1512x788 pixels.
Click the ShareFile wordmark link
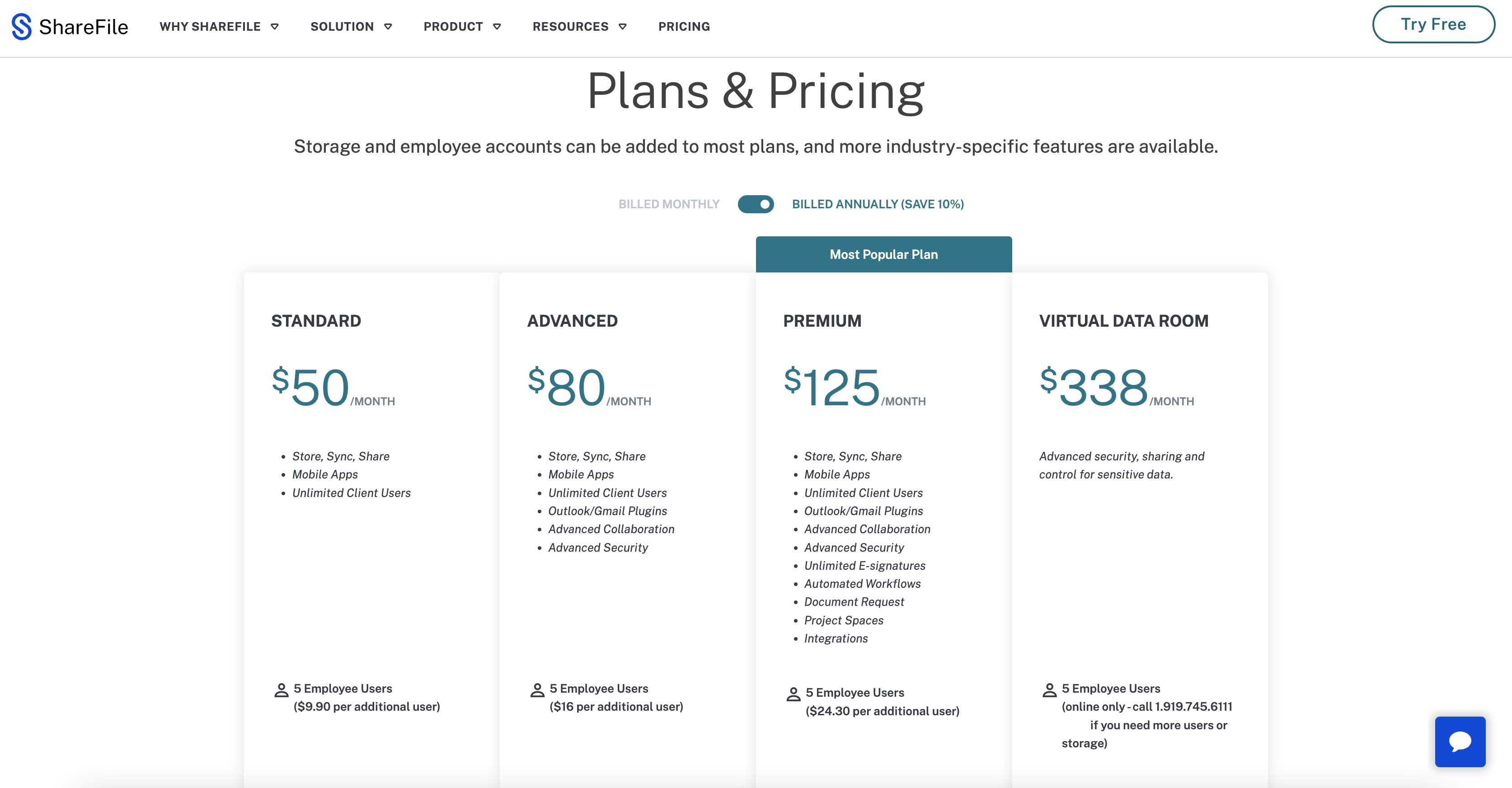83,27
